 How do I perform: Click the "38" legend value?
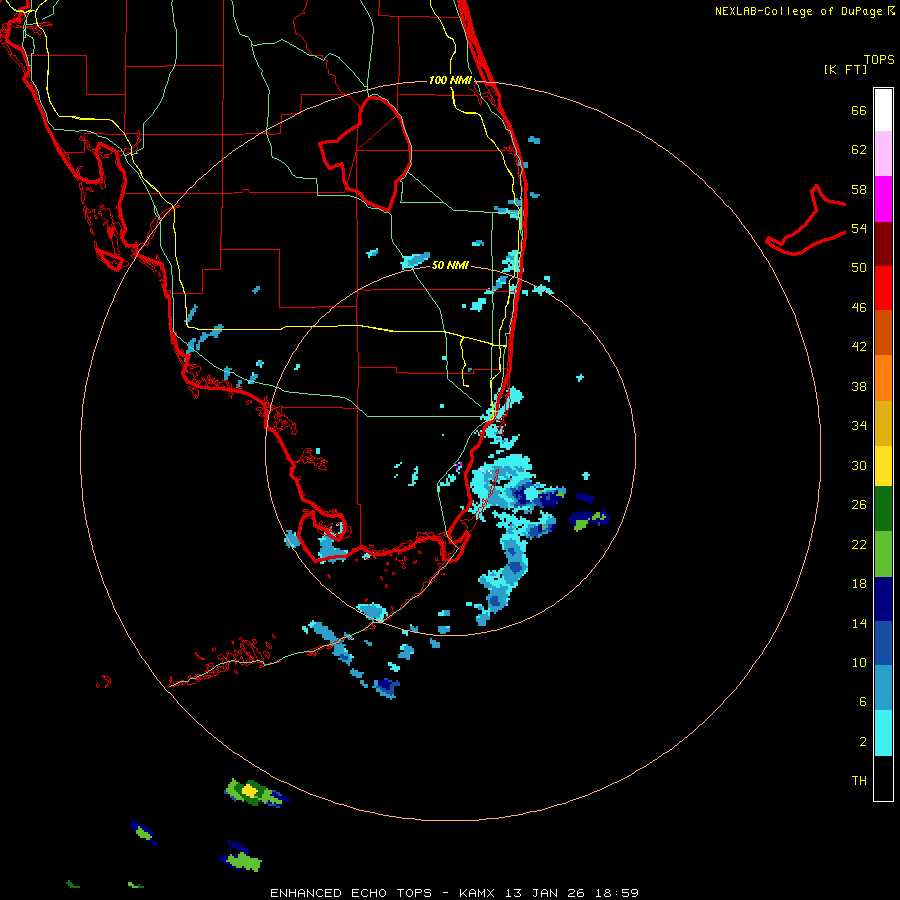[859, 386]
